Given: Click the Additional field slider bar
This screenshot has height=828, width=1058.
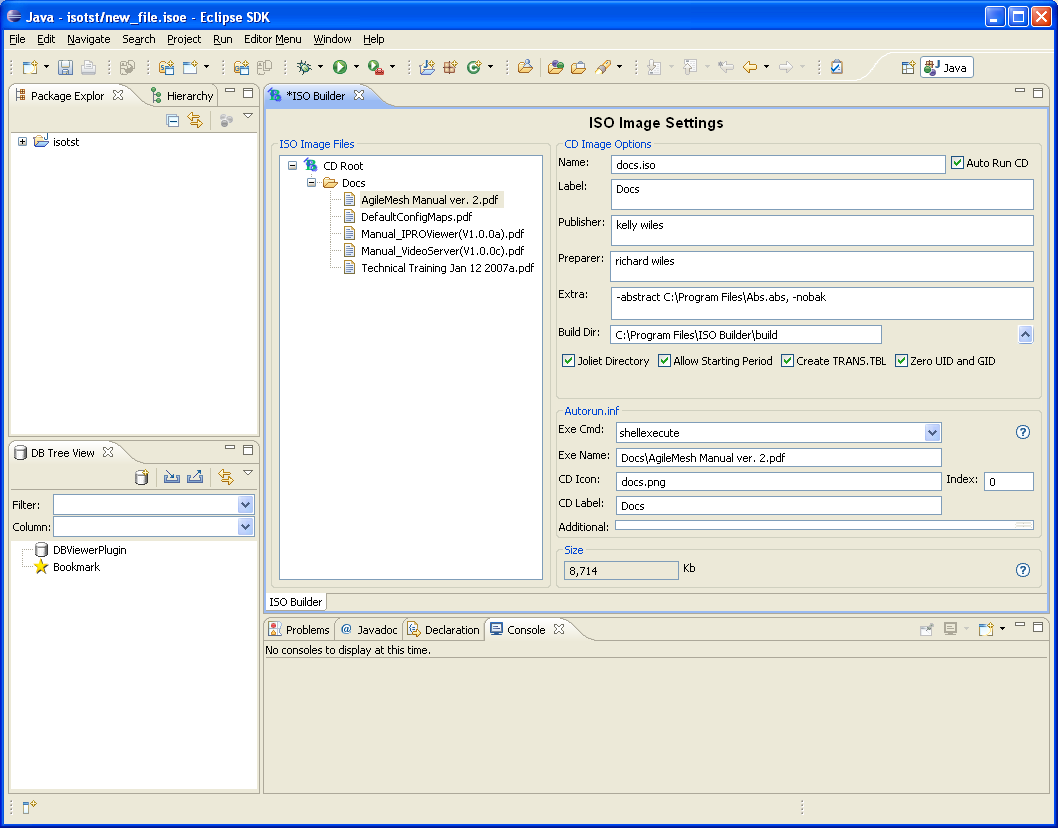Looking at the screenshot, I should (824, 524).
